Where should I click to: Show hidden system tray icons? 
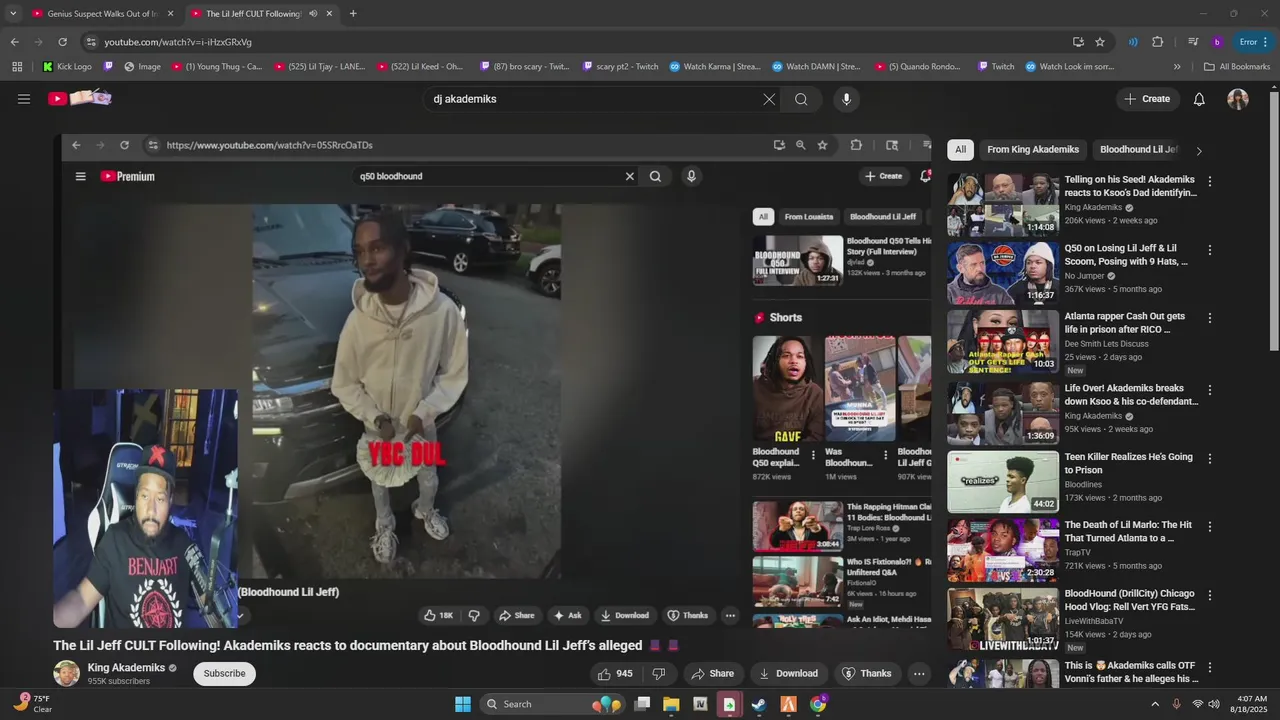(1155, 704)
